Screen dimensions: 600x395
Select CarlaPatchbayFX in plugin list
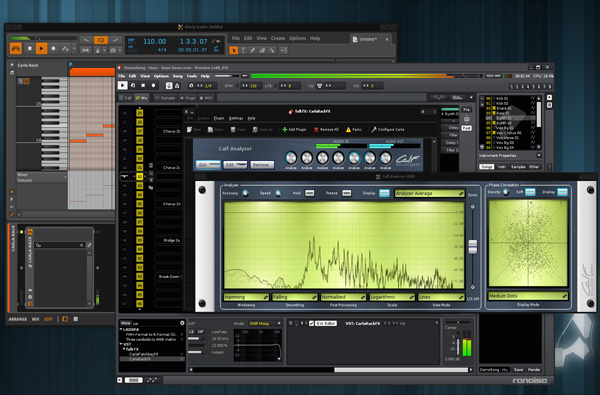tap(143, 354)
